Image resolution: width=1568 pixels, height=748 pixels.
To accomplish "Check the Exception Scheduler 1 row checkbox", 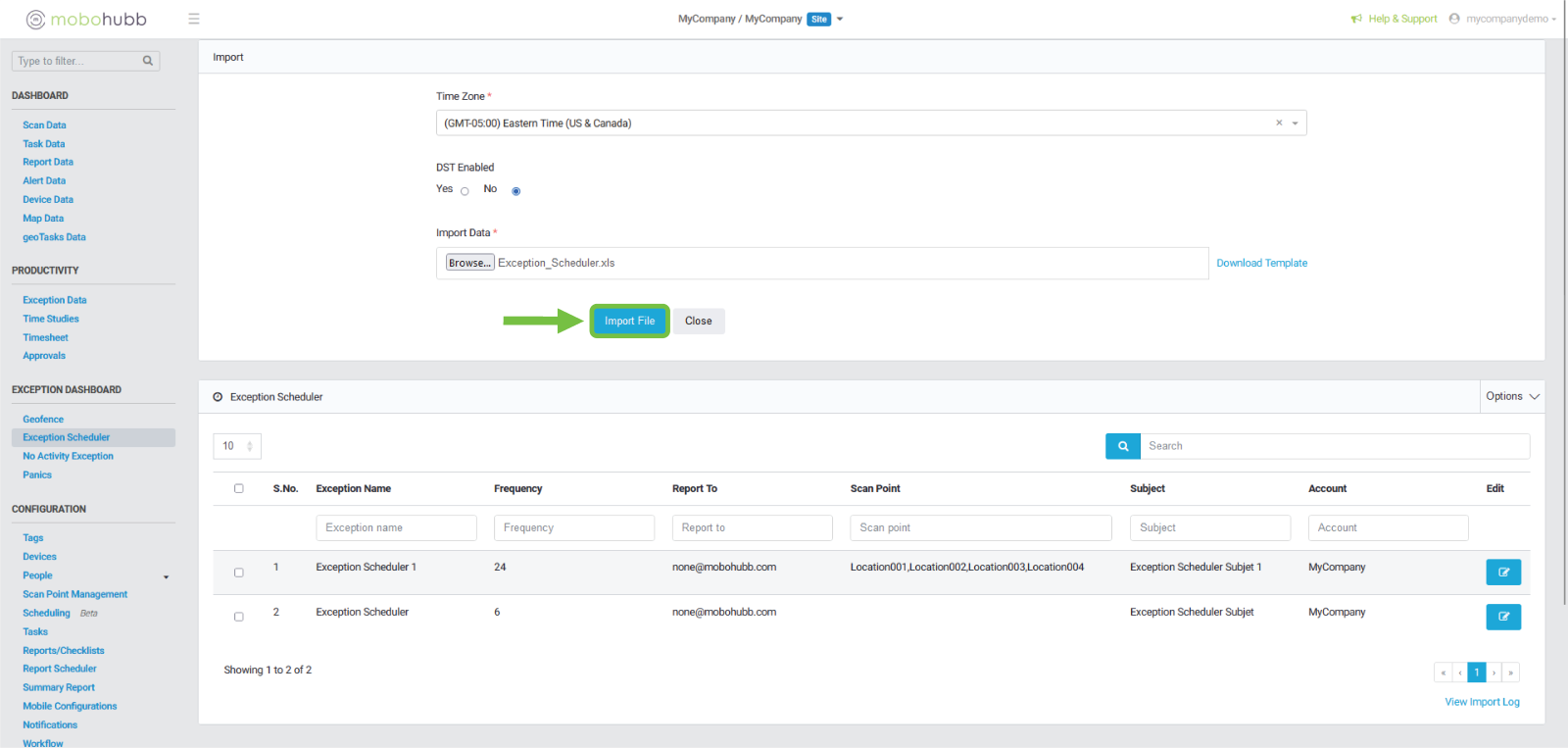I will (x=239, y=573).
